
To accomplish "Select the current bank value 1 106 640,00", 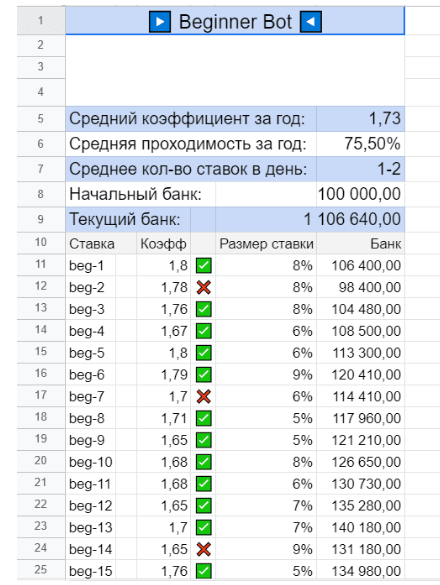I will (x=310, y=219).
